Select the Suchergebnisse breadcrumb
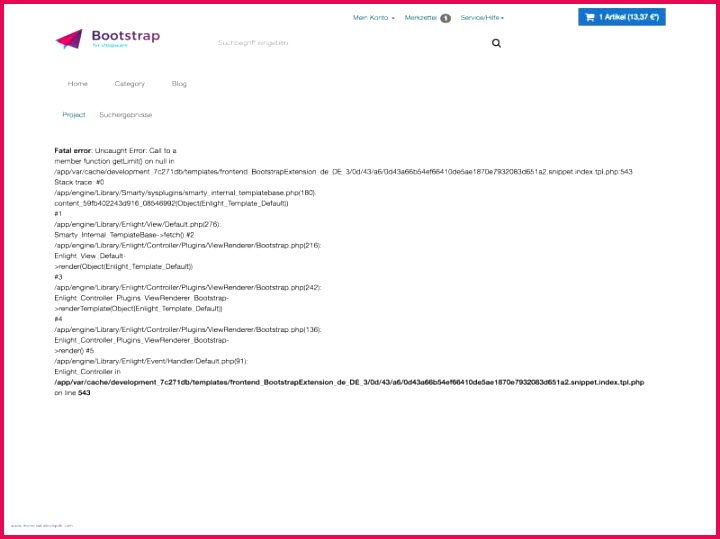Viewport: 720px width, 539px height. point(125,115)
